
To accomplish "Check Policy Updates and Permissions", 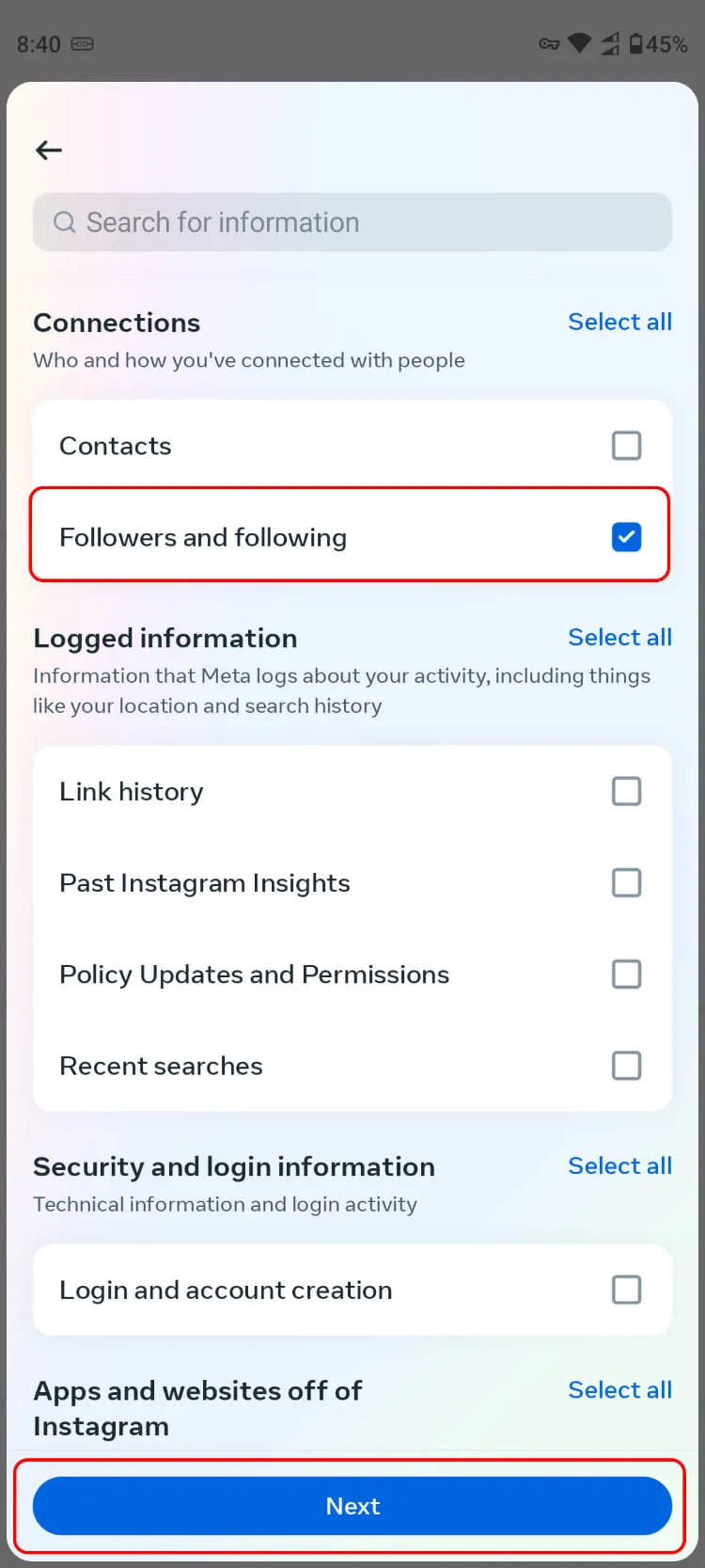I will [626, 974].
